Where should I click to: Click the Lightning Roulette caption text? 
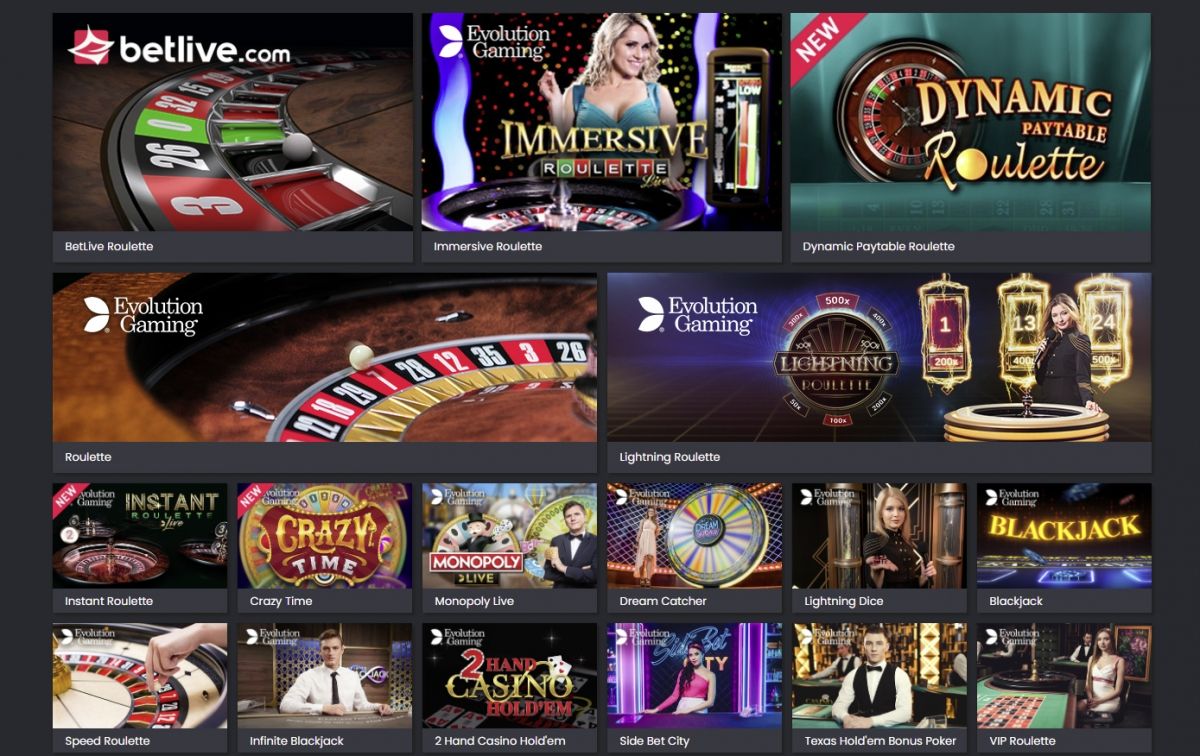click(x=670, y=457)
